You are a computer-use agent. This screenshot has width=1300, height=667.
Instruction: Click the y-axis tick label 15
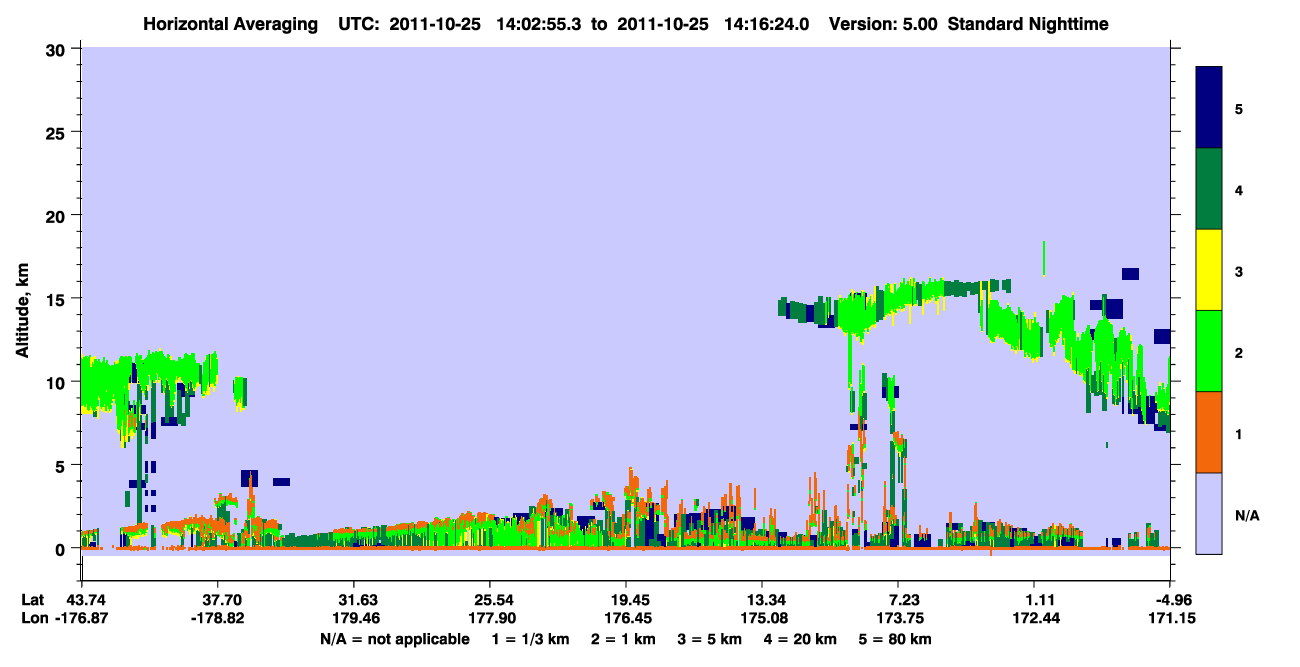coord(57,299)
